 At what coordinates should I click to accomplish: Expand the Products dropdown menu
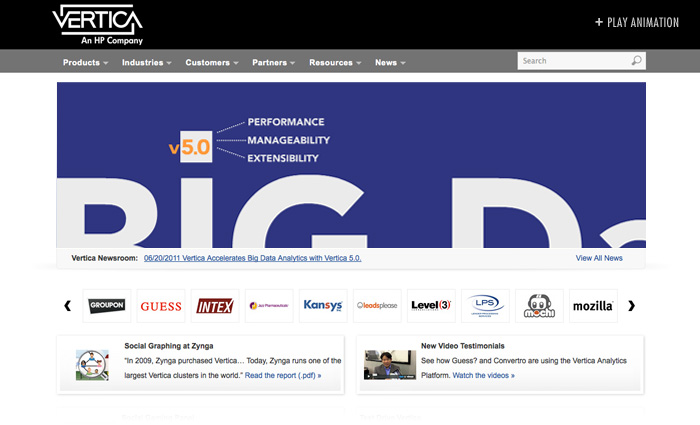[86, 62]
